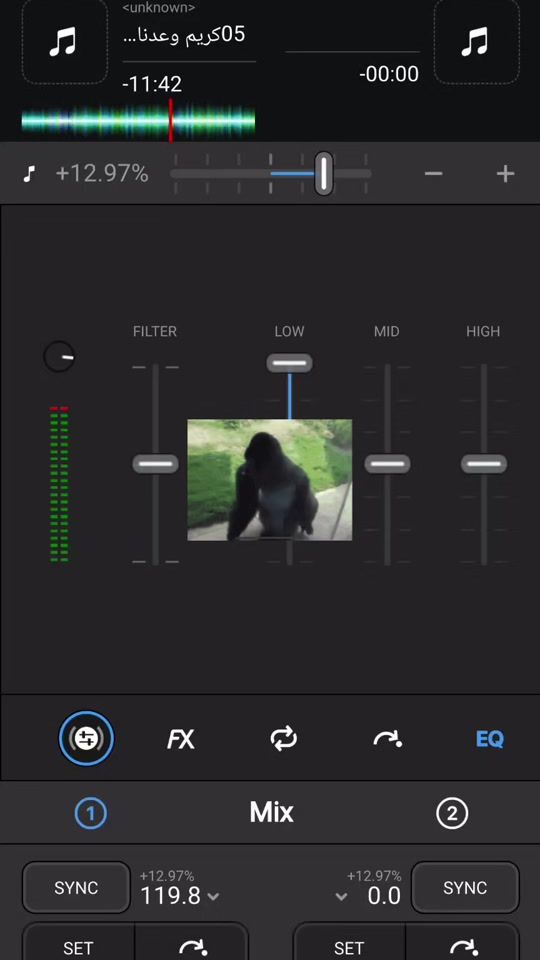
Task: Expand the 119.8 BPM dropdown chevron
Action: (213, 897)
